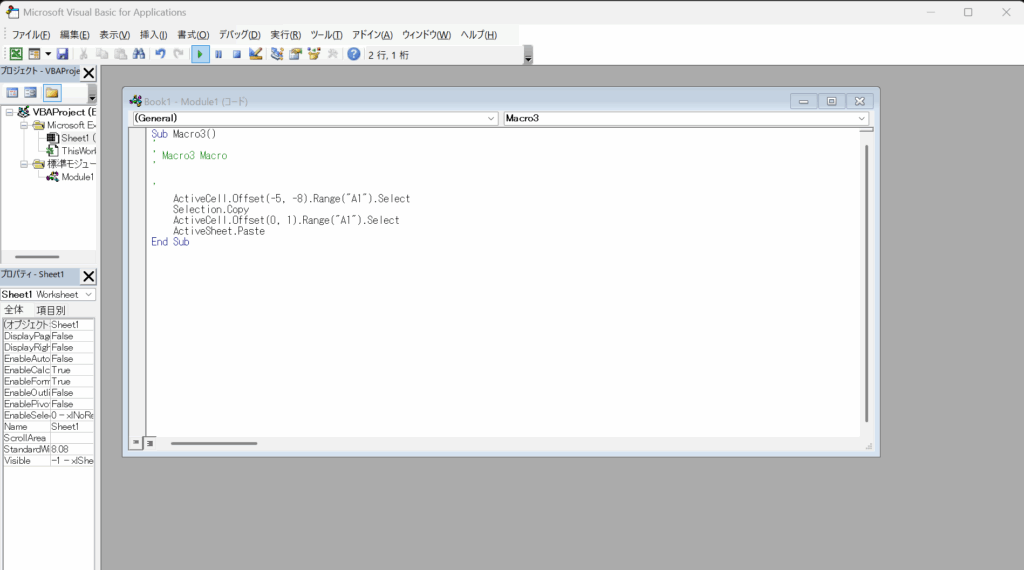Close the プロジェクト panel with its X button
The image size is (1024, 570).
point(88,73)
